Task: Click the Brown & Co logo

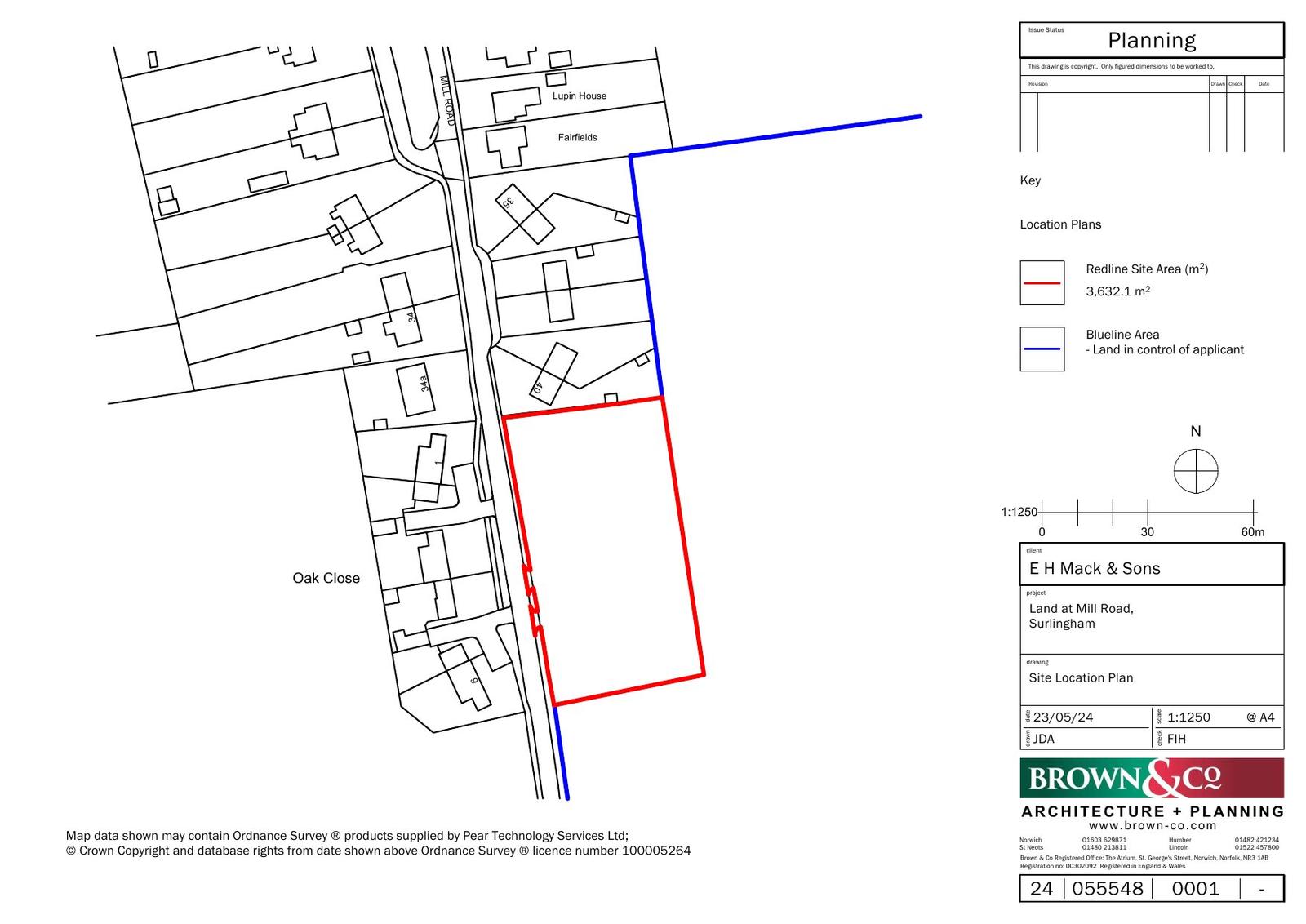Action: [1151, 778]
